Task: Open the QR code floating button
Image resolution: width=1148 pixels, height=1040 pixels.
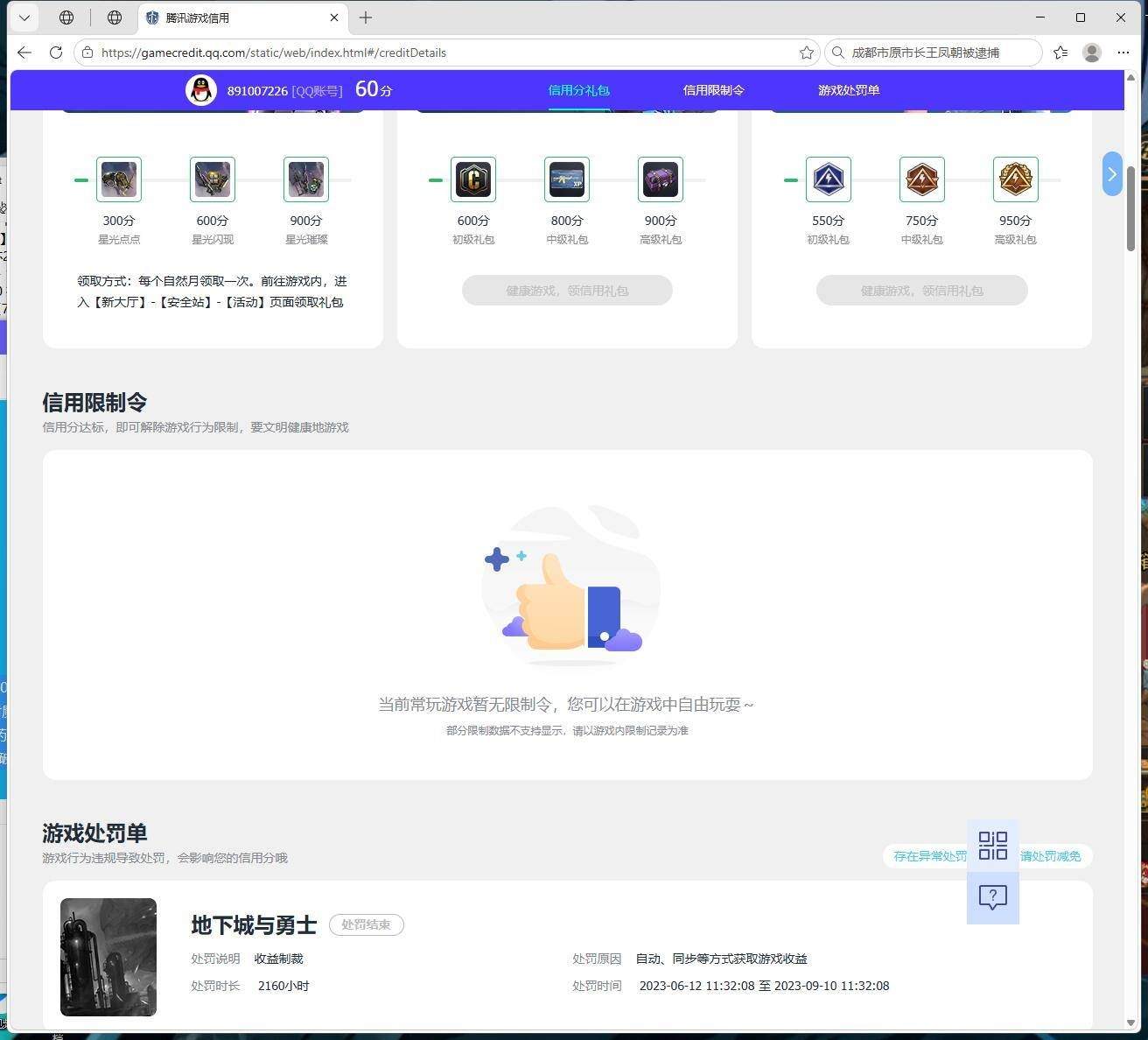Action: click(993, 846)
